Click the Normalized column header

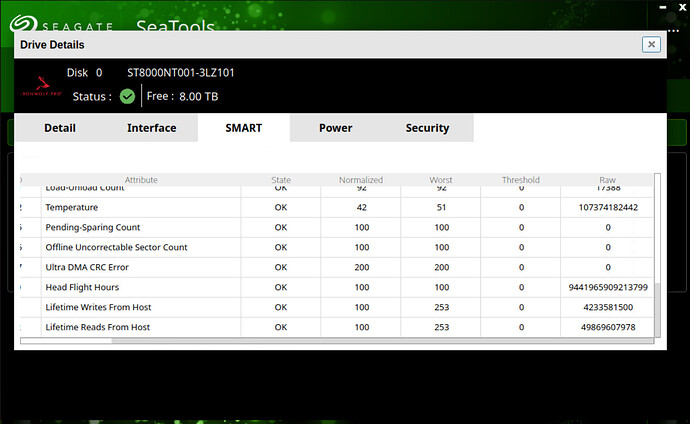tap(361, 180)
